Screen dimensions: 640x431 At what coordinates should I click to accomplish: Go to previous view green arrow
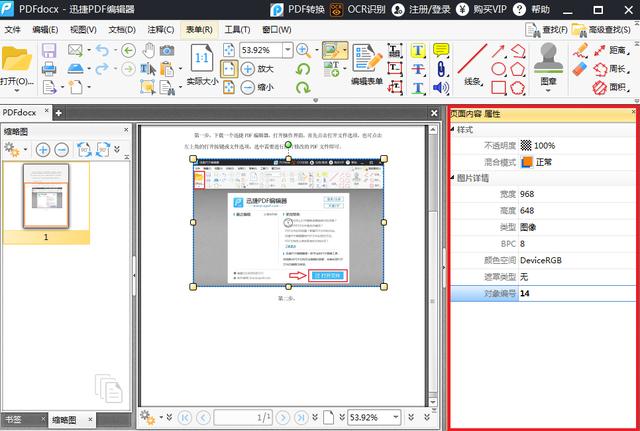(x=129, y=51)
